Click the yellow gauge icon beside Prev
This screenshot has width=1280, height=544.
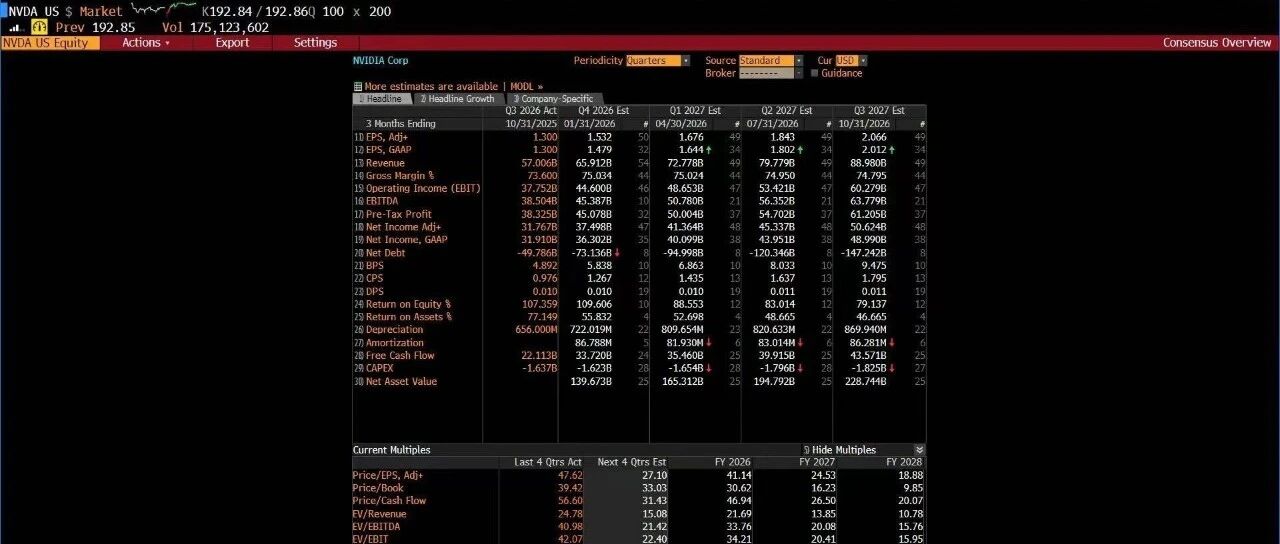39,27
